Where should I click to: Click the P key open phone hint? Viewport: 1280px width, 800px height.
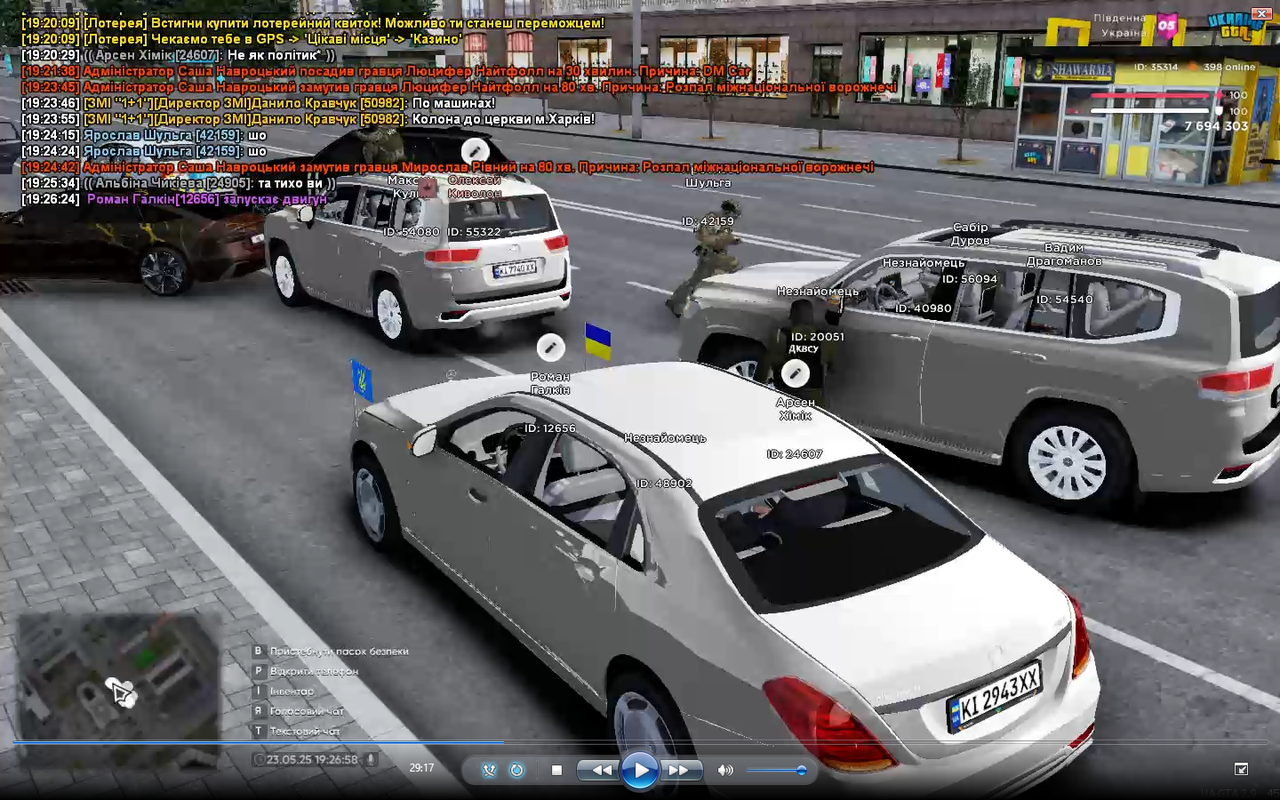coord(306,671)
